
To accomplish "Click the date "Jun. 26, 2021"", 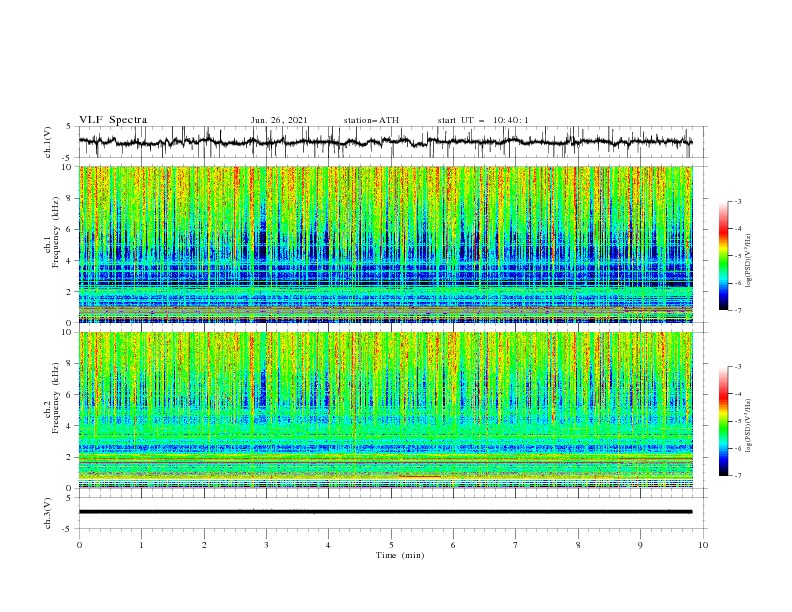I will tap(279, 120).
